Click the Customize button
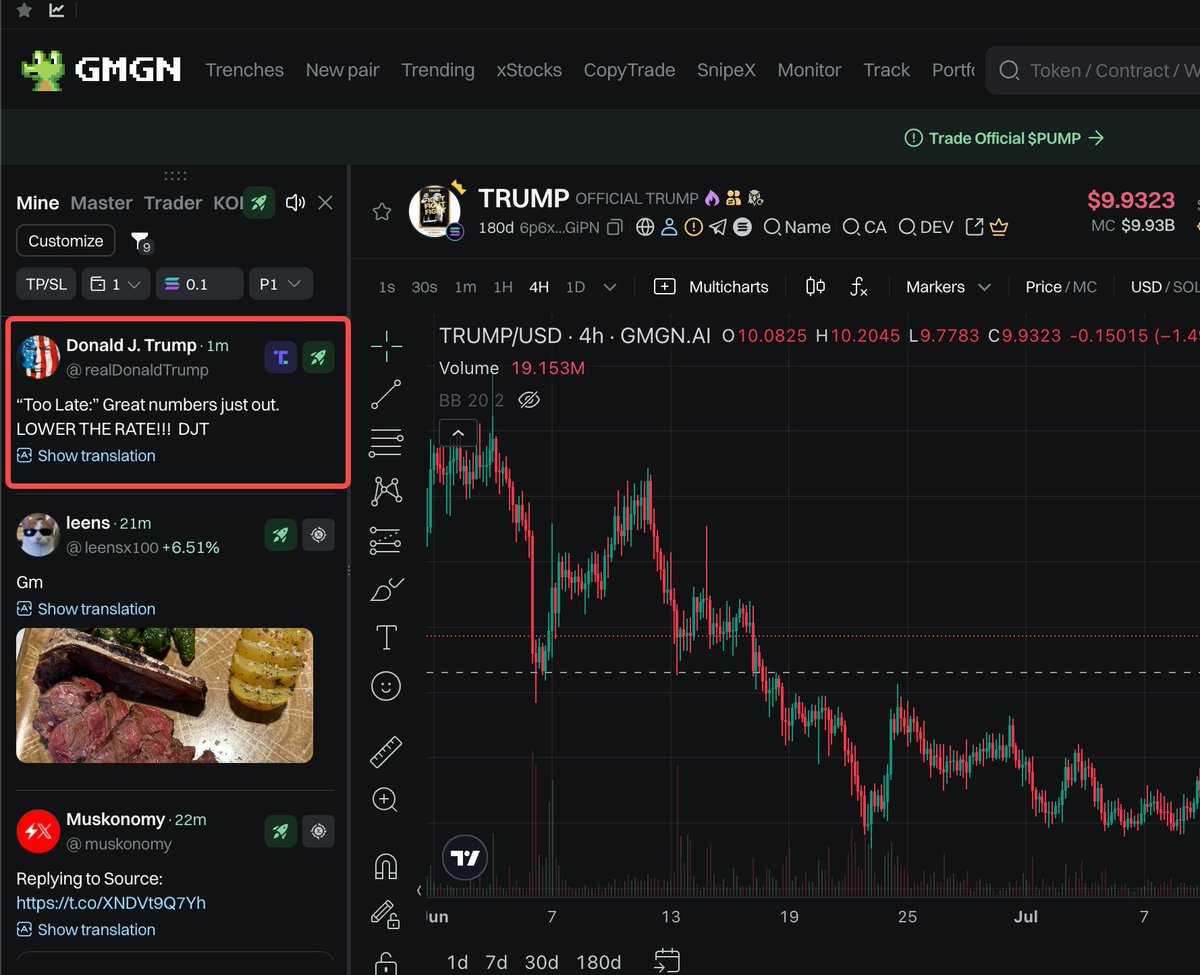Image resolution: width=1200 pixels, height=975 pixels. (66, 241)
